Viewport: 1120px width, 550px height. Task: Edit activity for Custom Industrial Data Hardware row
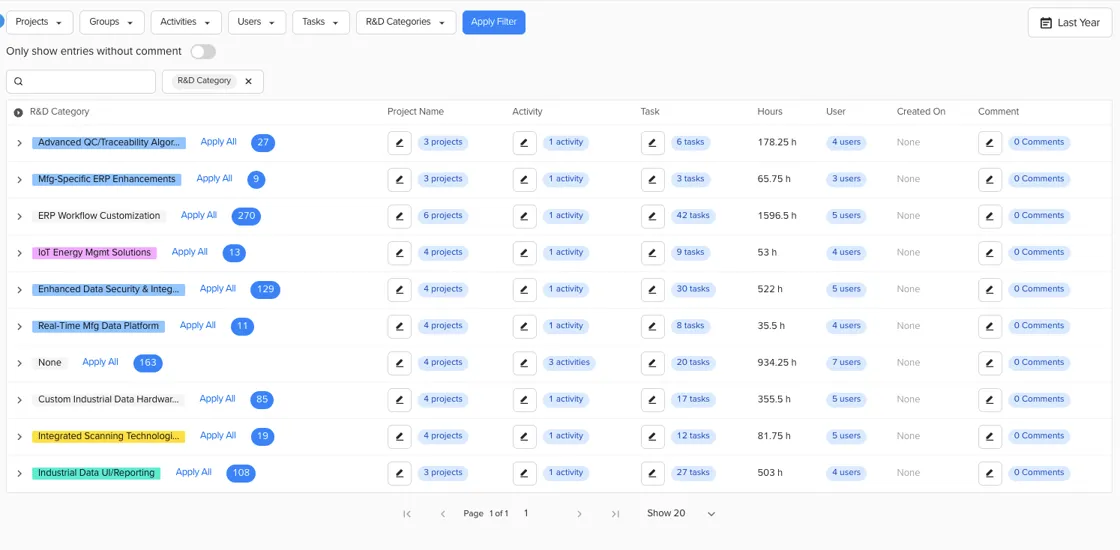click(524, 399)
